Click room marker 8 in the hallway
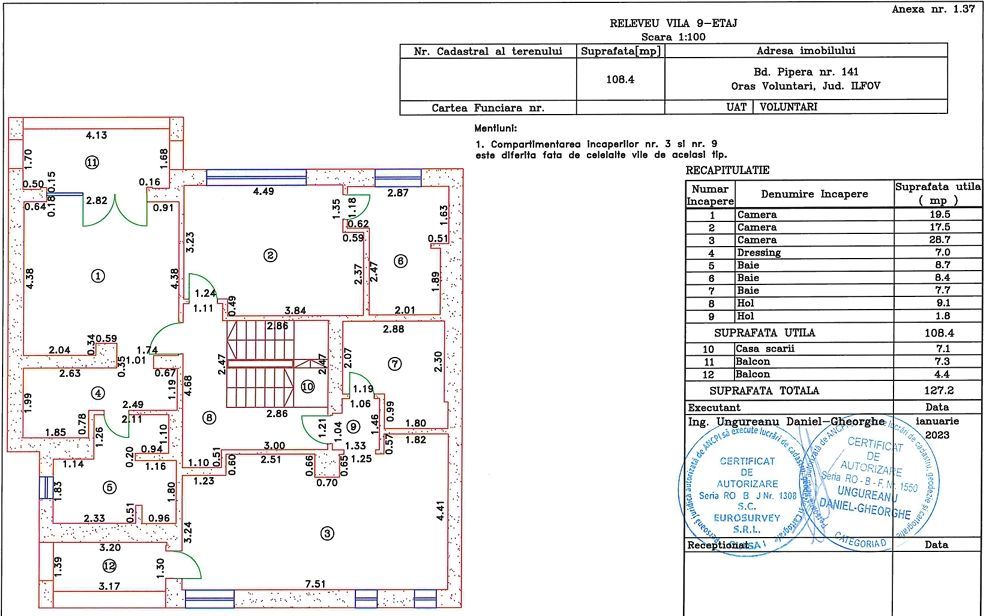 pos(209,417)
